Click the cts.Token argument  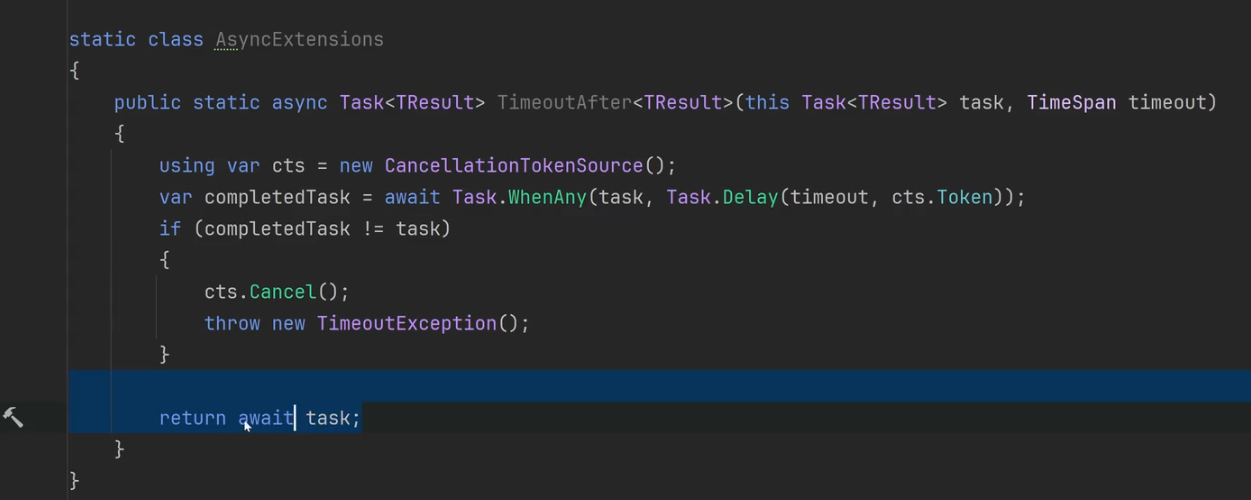[964, 197]
